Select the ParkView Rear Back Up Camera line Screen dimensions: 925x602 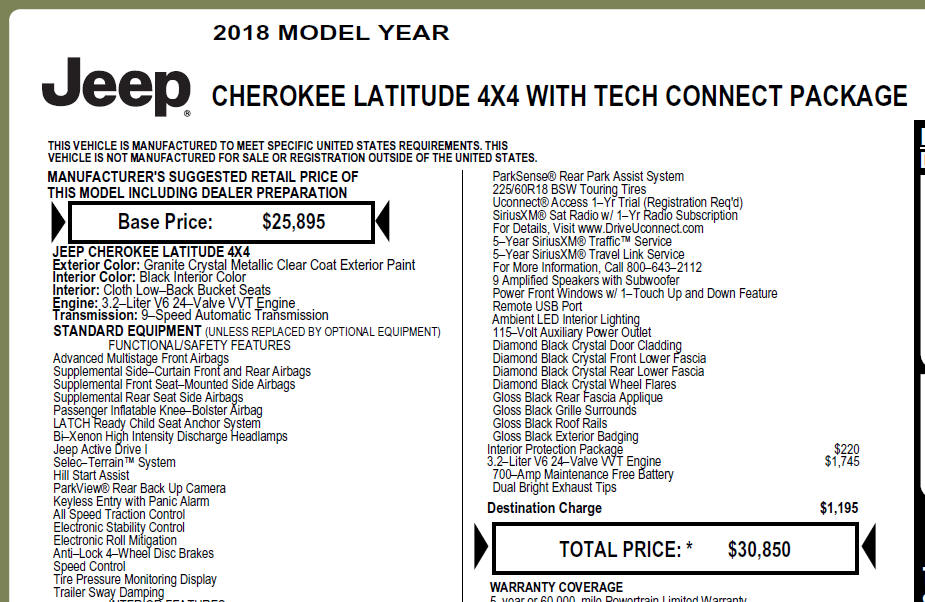pyautogui.click(x=139, y=488)
